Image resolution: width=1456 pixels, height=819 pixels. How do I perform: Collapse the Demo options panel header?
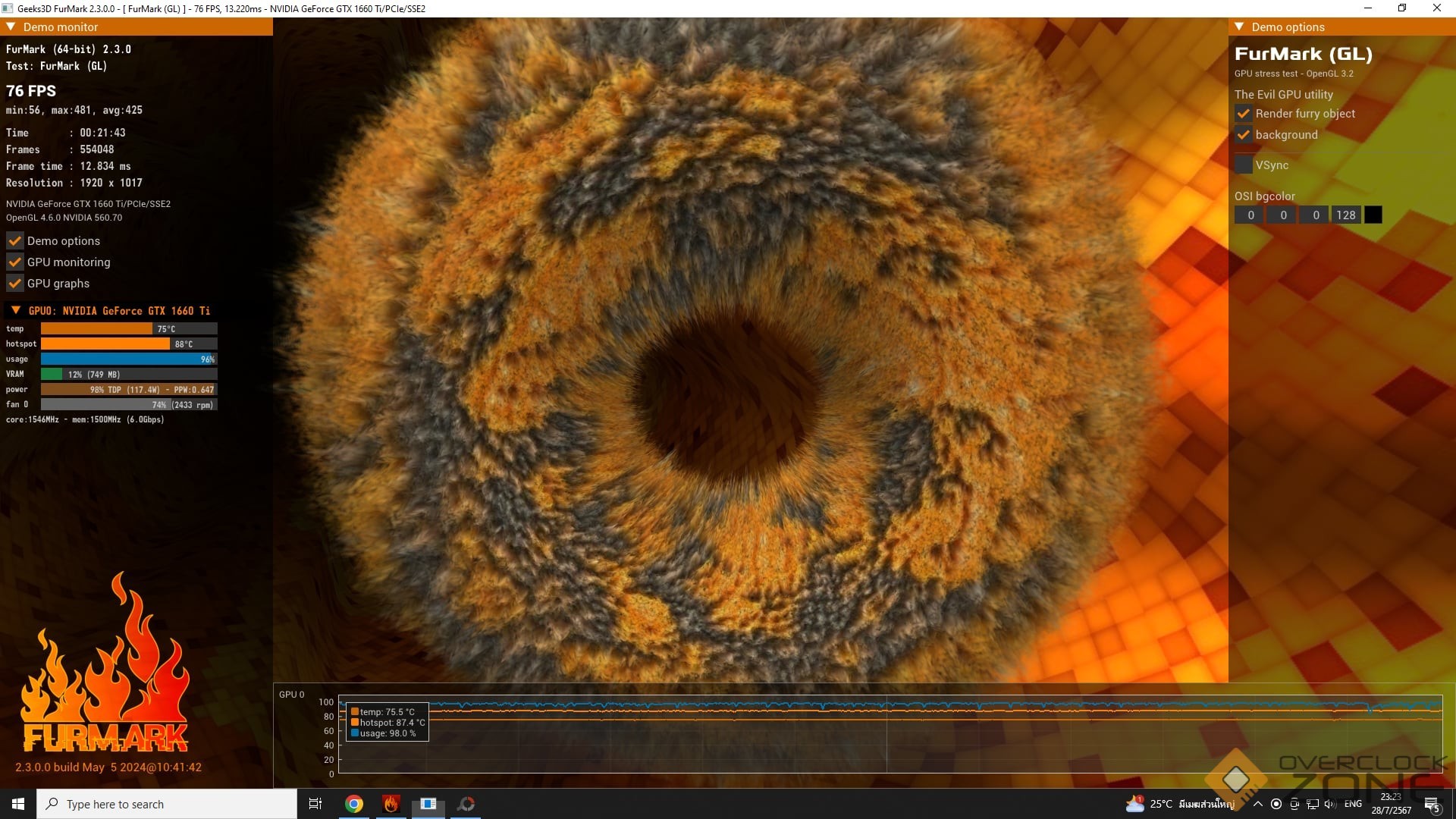tap(1239, 27)
